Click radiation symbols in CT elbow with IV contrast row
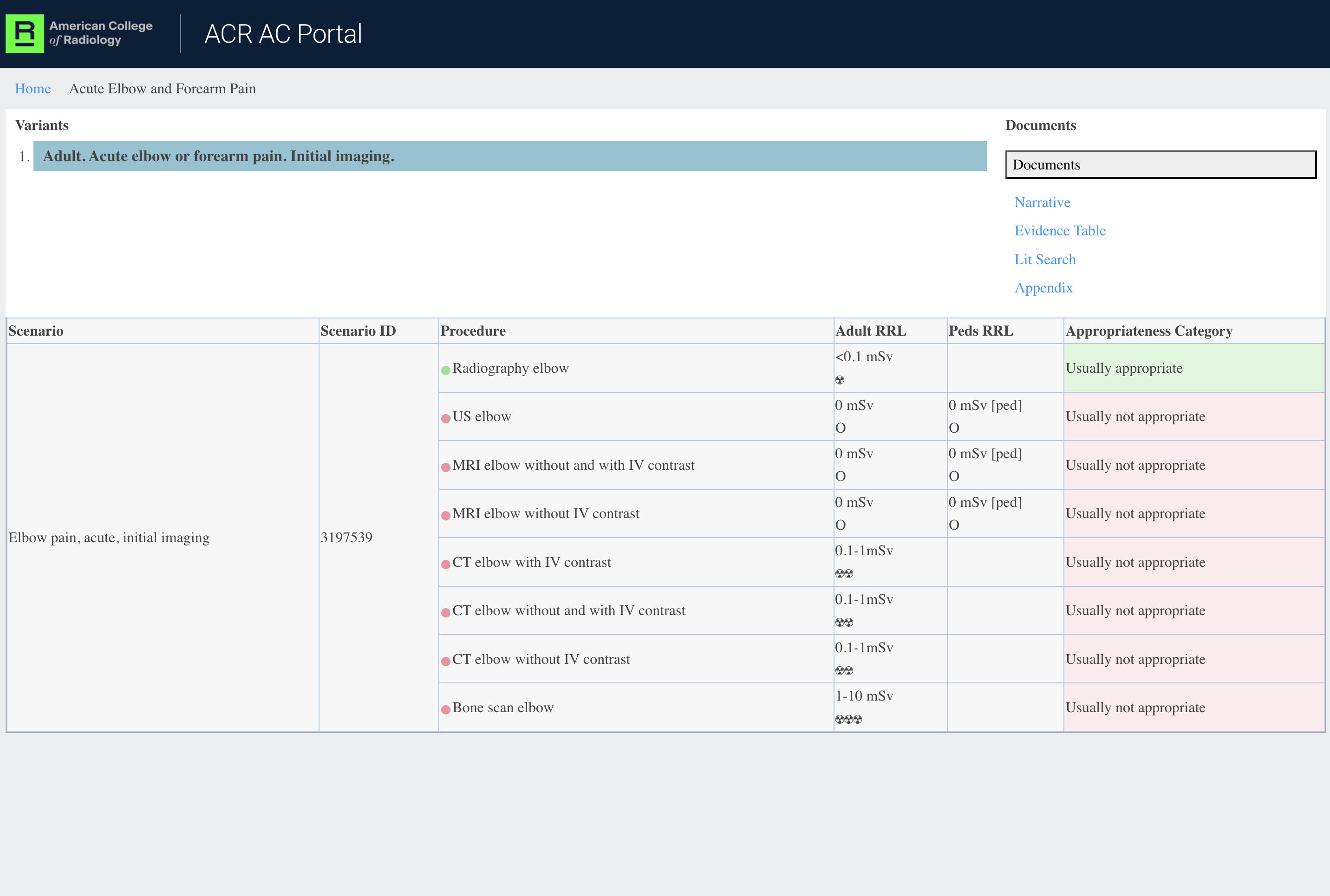 click(x=844, y=574)
